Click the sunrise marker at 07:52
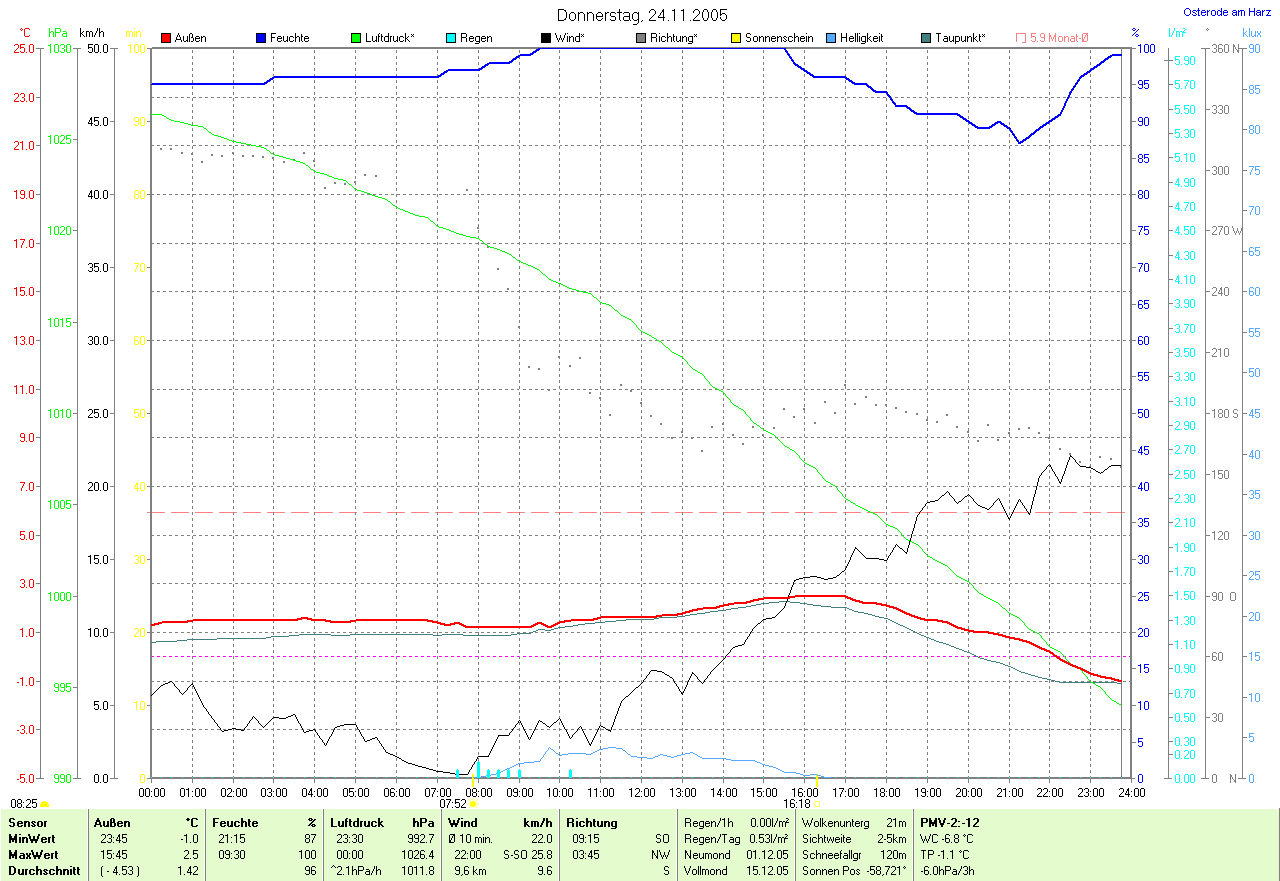The height and width of the screenshot is (881, 1280). [x=472, y=803]
